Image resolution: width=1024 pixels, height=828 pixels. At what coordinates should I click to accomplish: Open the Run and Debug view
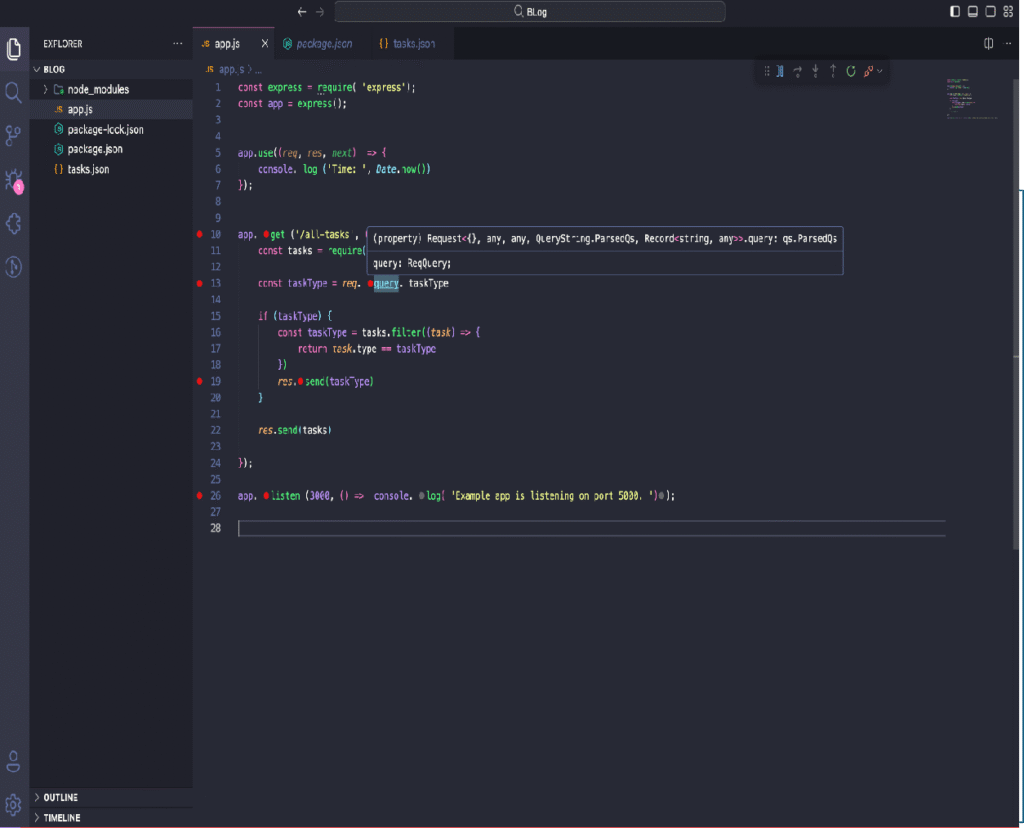coord(14,181)
